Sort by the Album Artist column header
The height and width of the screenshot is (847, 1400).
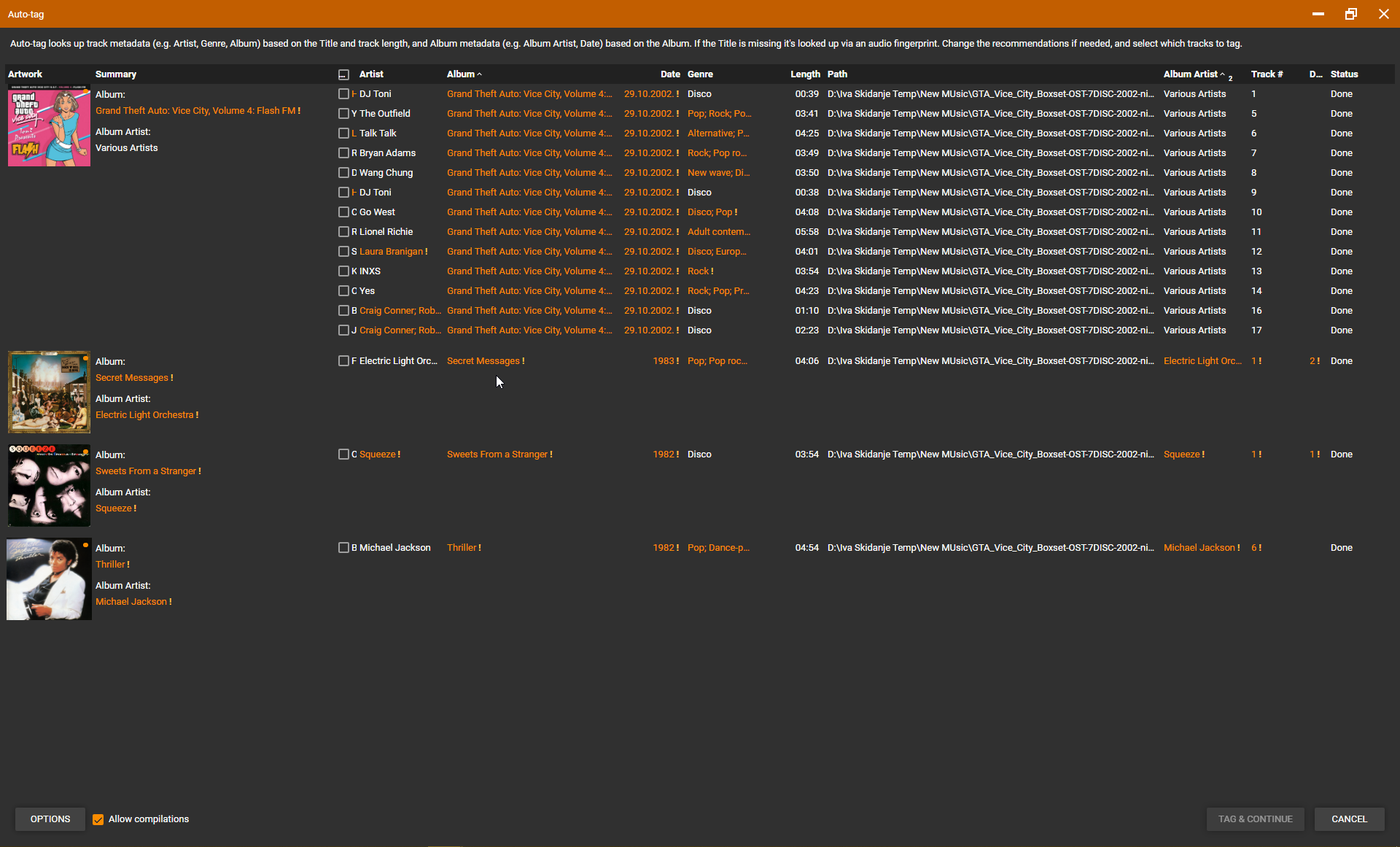point(1190,74)
